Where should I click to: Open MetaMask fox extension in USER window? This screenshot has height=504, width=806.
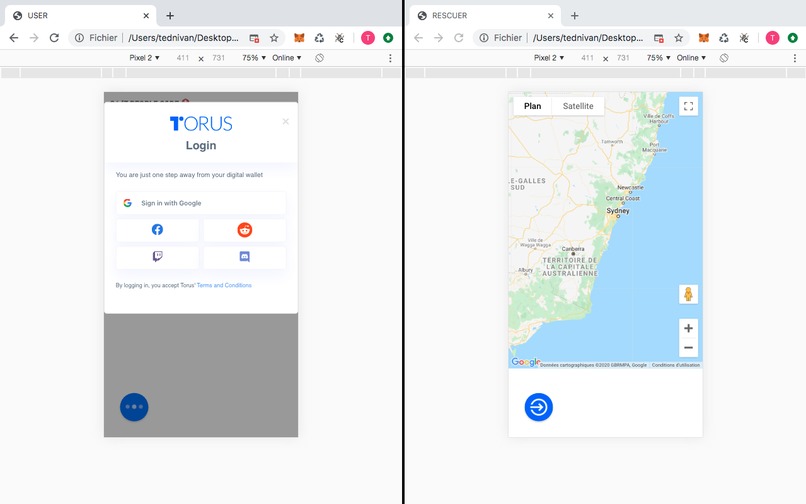pyautogui.click(x=299, y=38)
